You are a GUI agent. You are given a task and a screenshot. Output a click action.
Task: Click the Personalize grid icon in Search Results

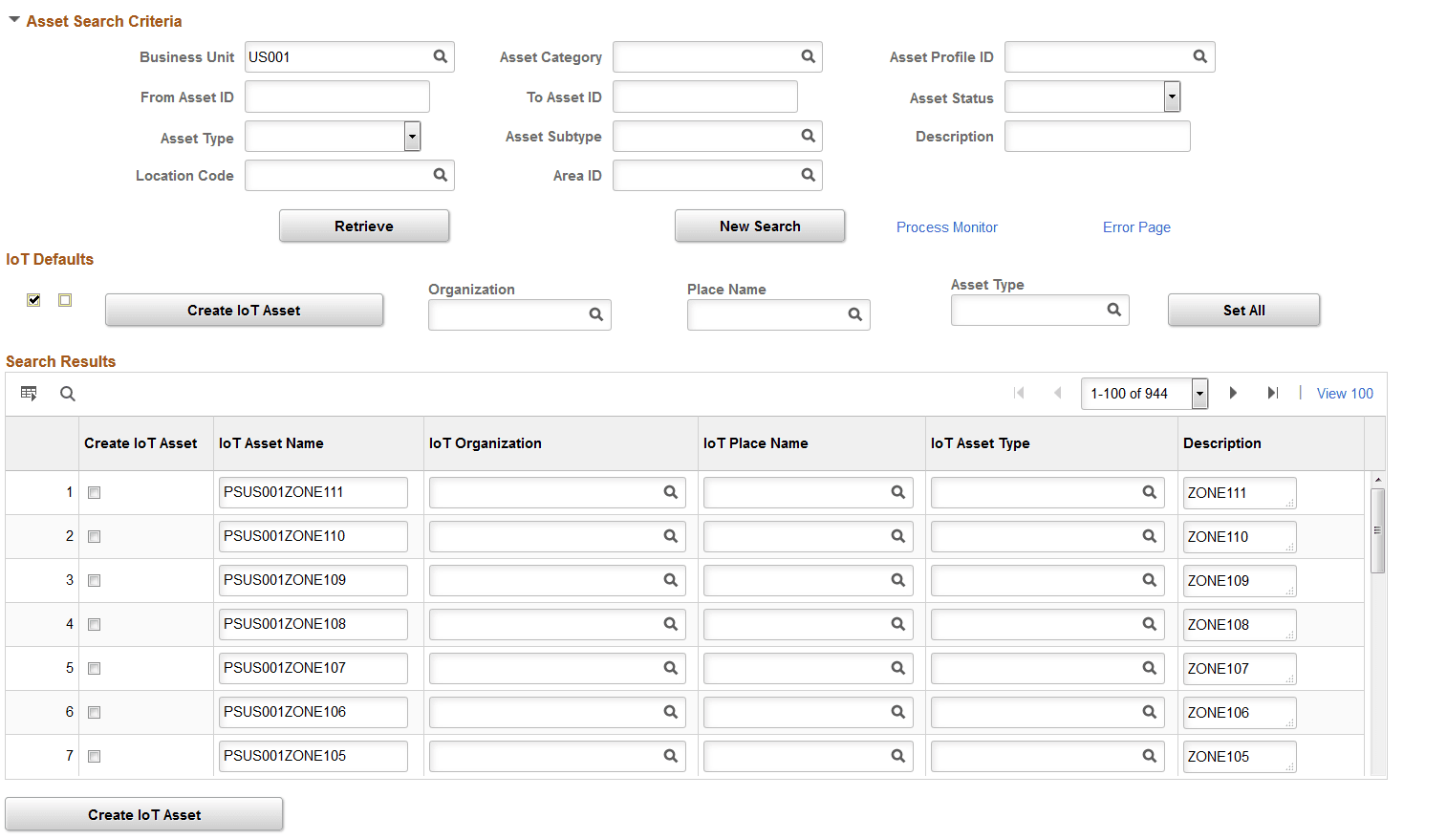coord(29,393)
